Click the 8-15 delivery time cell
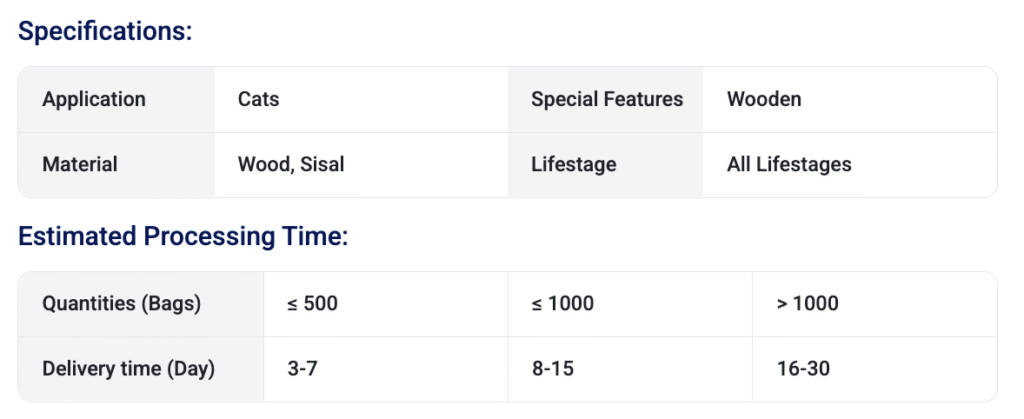Image resolution: width=1024 pixels, height=419 pixels. click(553, 368)
